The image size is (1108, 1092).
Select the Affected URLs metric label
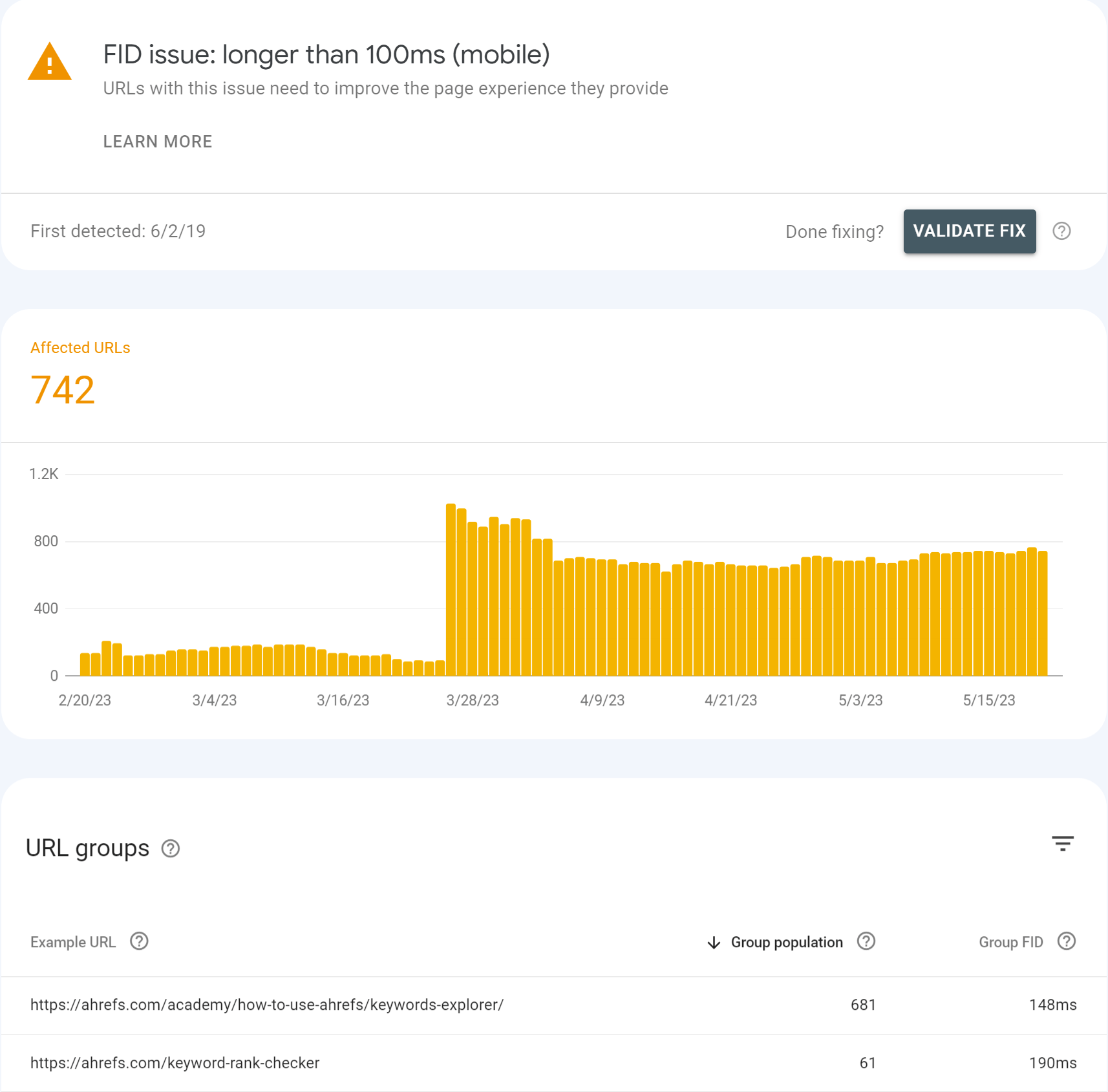coord(80,348)
